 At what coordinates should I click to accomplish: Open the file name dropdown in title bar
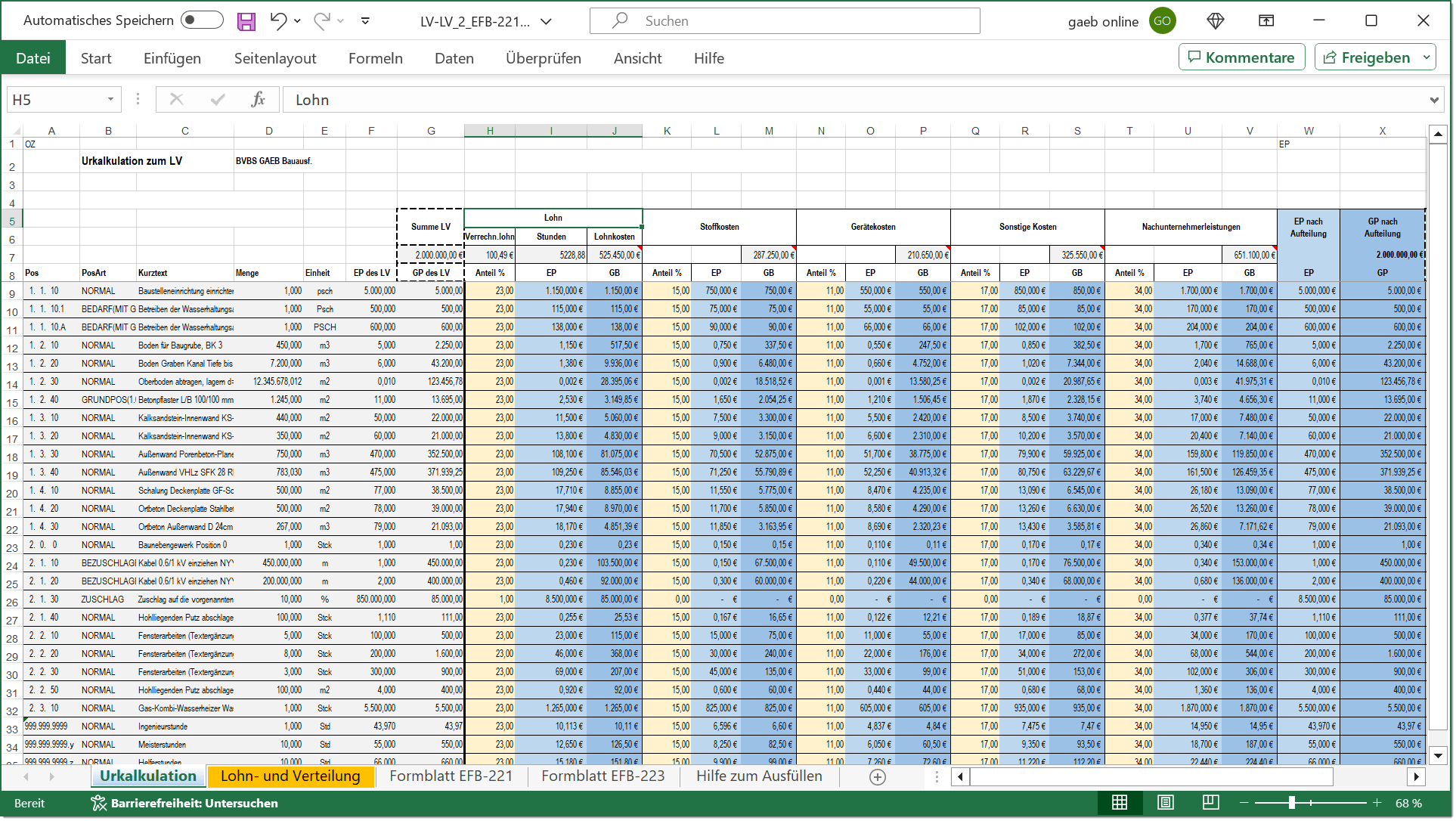[x=547, y=21]
